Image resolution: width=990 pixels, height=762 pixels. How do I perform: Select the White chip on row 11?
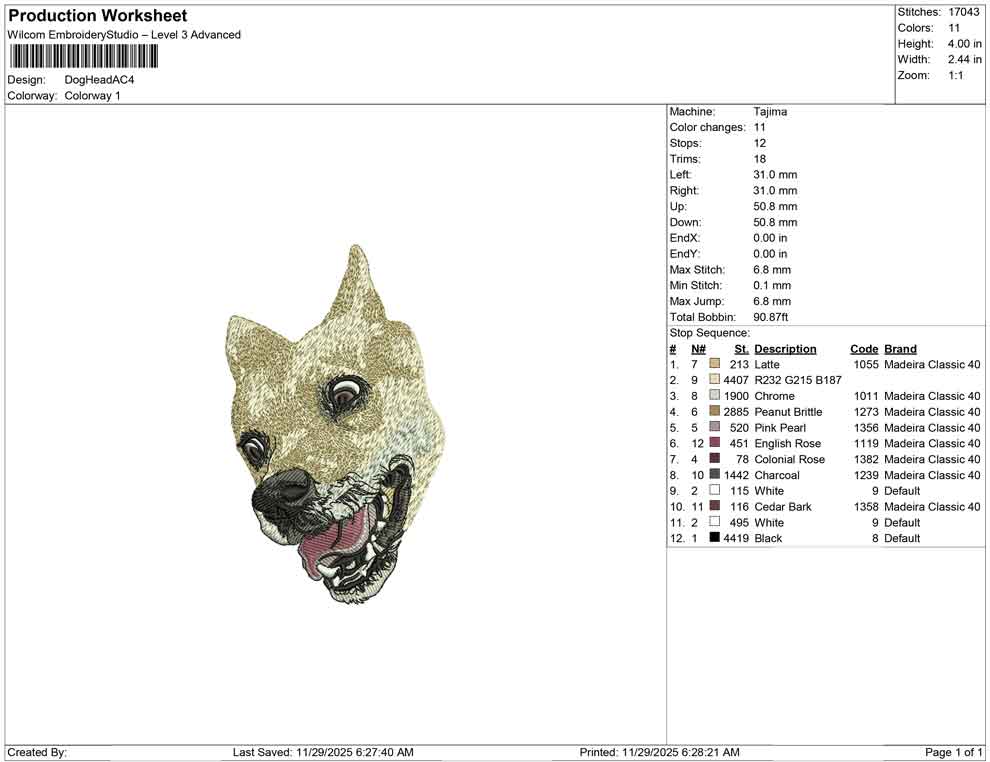(714, 522)
